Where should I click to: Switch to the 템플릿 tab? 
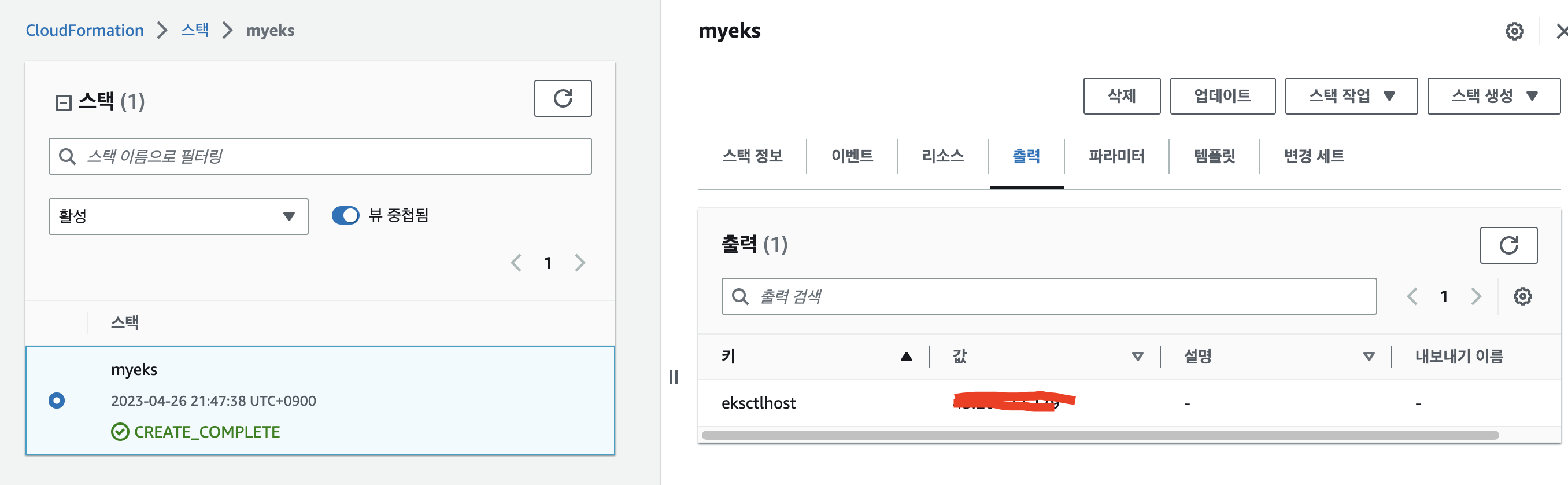[1214, 157]
